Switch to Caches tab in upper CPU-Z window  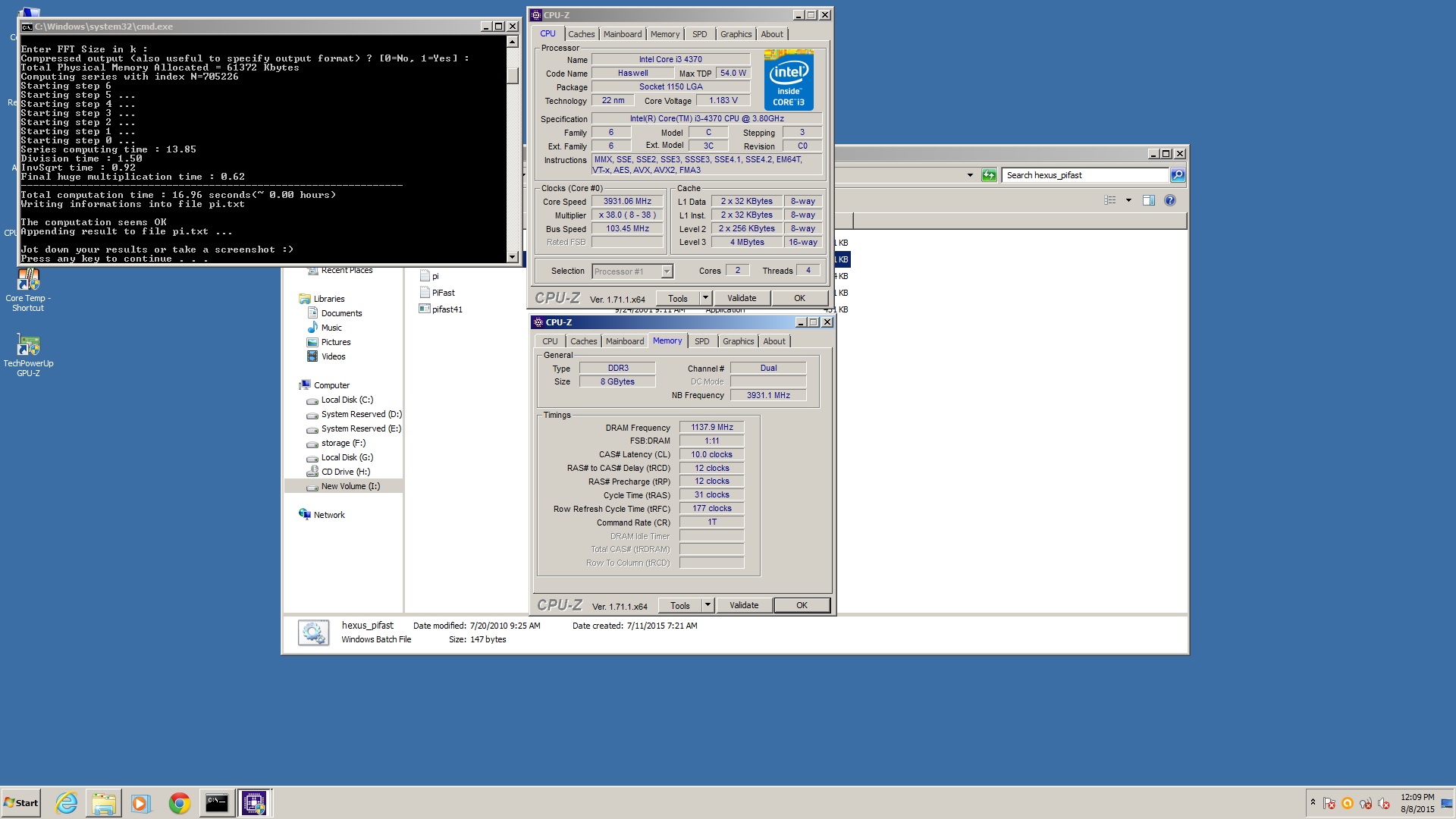coord(582,34)
